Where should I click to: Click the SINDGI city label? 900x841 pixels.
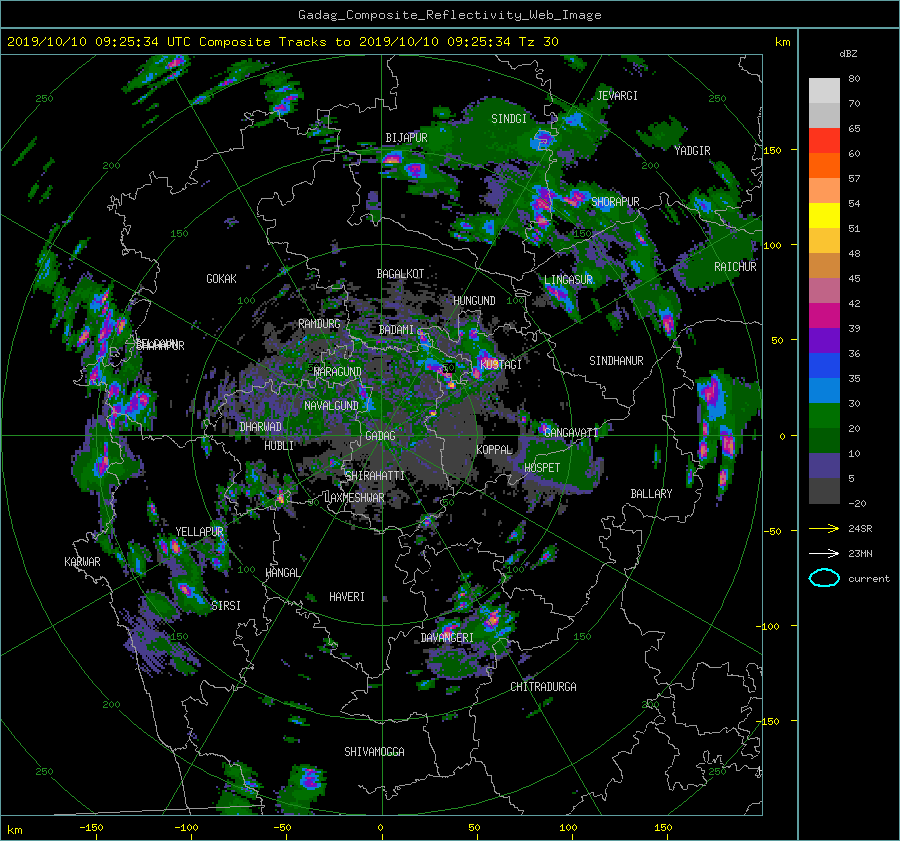coord(509,119)
